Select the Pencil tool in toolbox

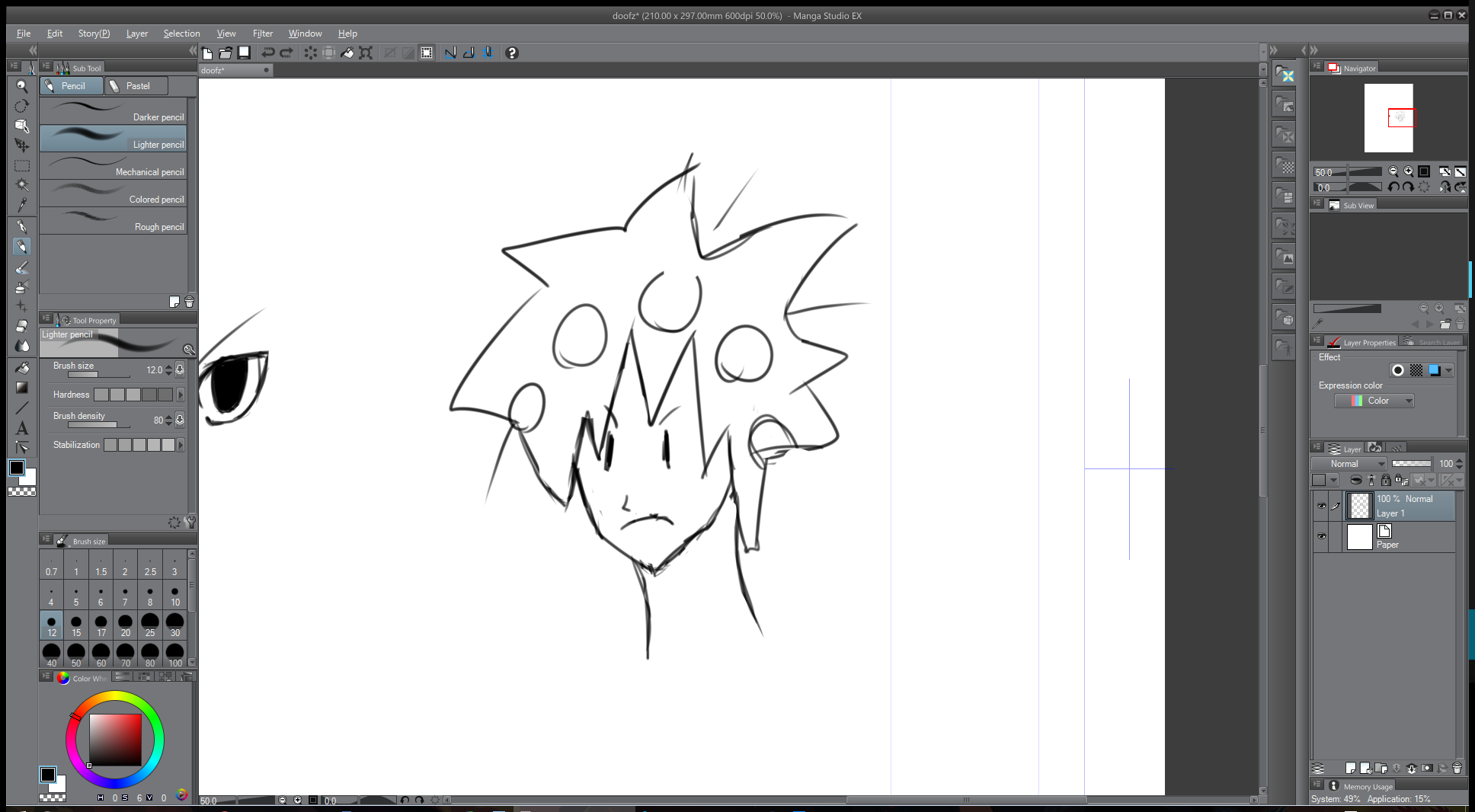pyautogui.click(x=22, y=246)
